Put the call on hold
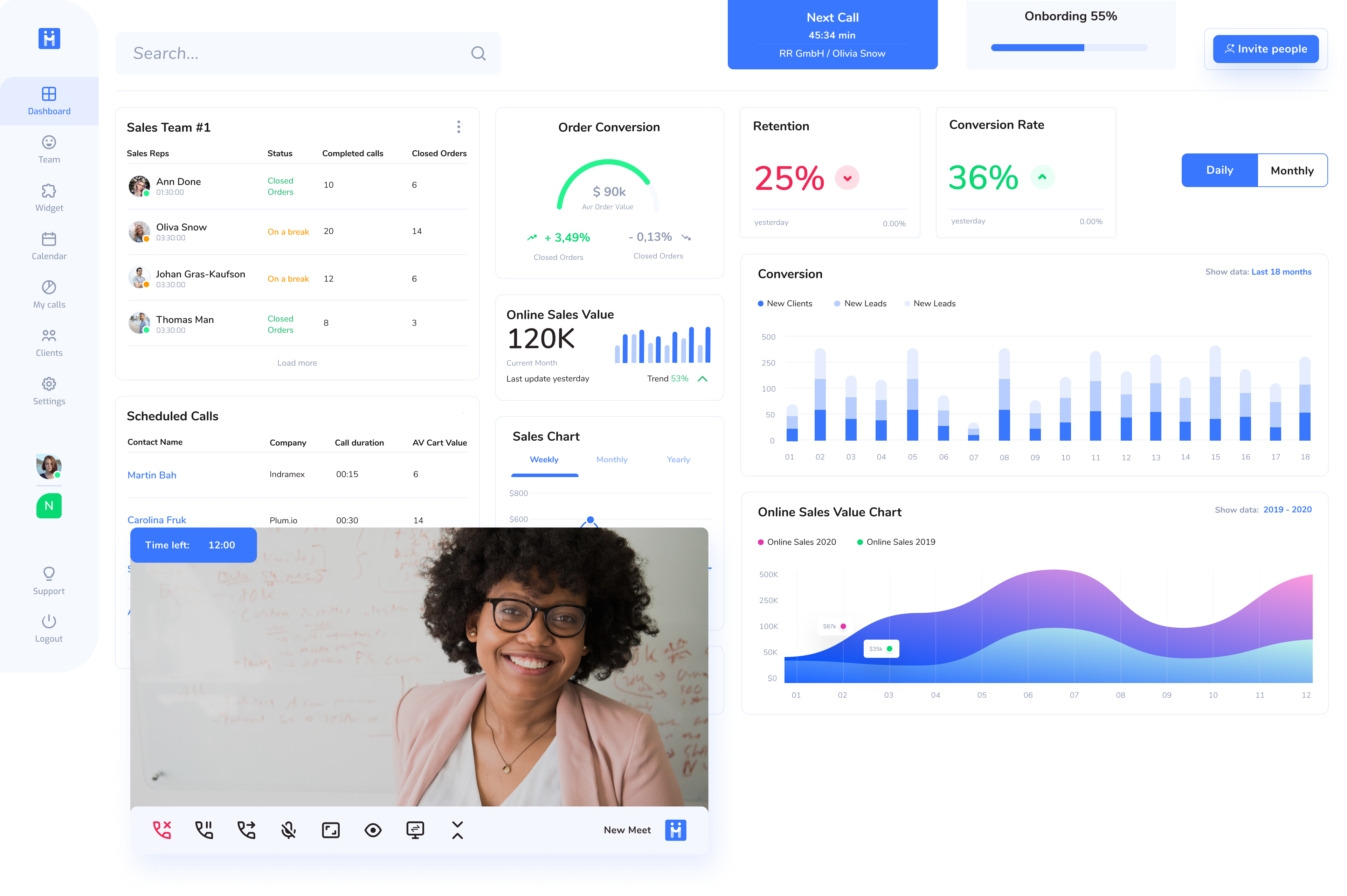 (x=205, y=830)
